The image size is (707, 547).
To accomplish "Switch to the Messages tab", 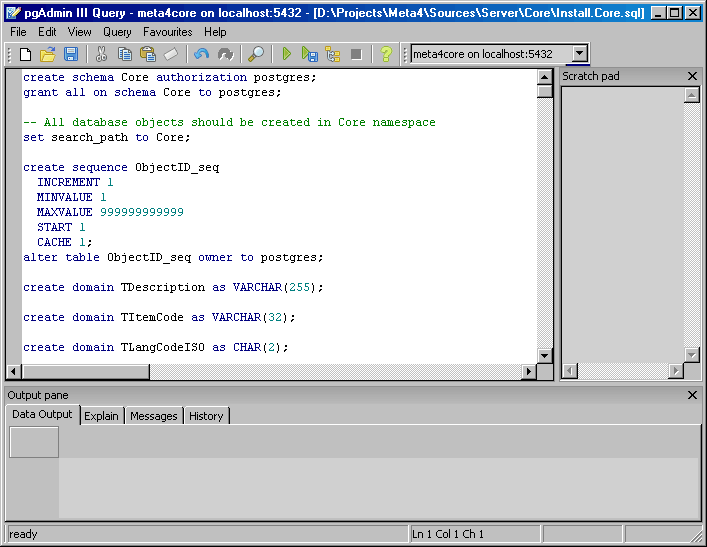I will point(154,416).
